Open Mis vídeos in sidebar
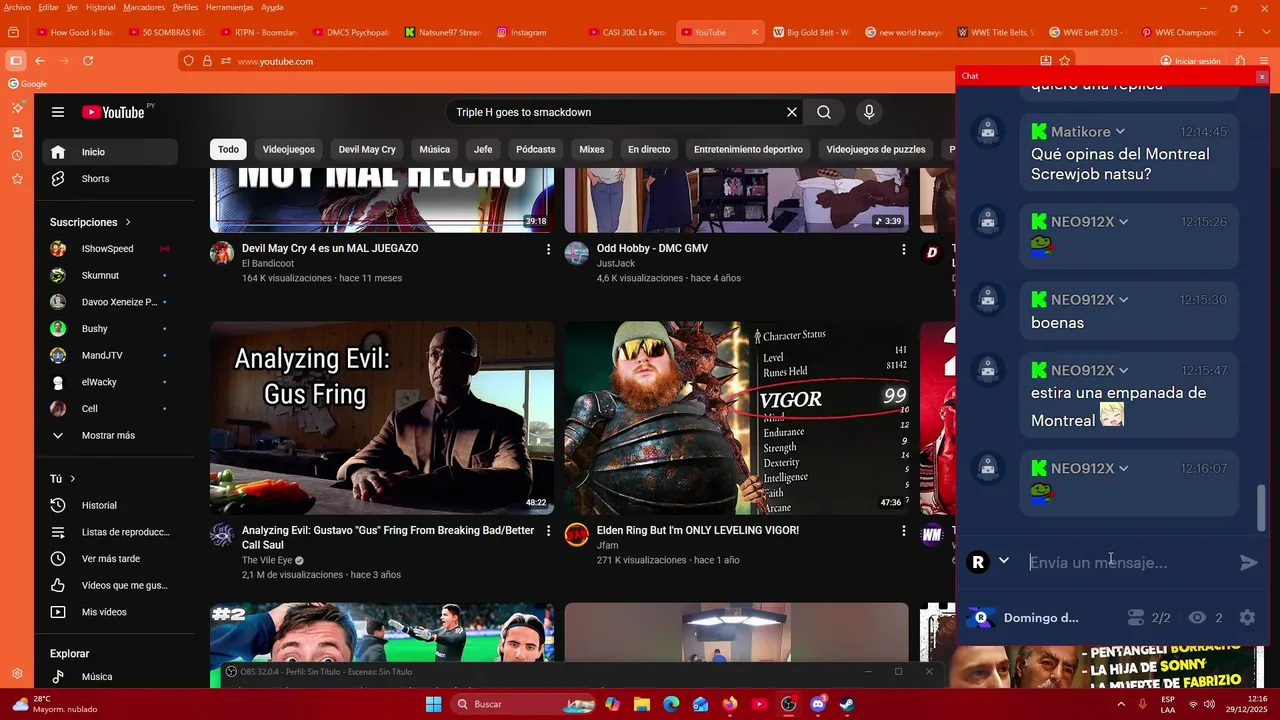This screenshot has width=1280, height=720. pos(110,612)
